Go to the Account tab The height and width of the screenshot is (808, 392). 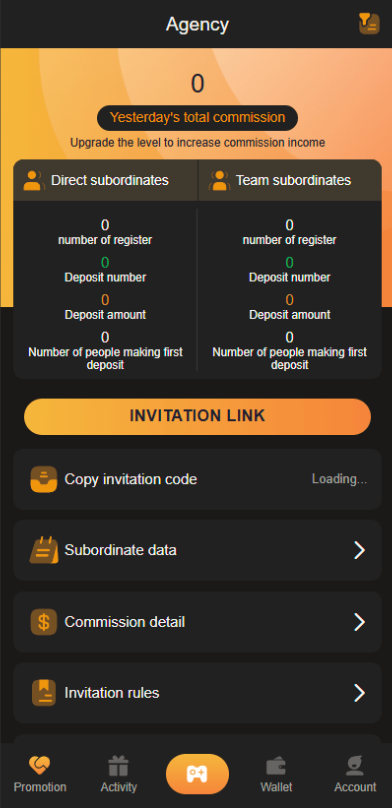355,775
